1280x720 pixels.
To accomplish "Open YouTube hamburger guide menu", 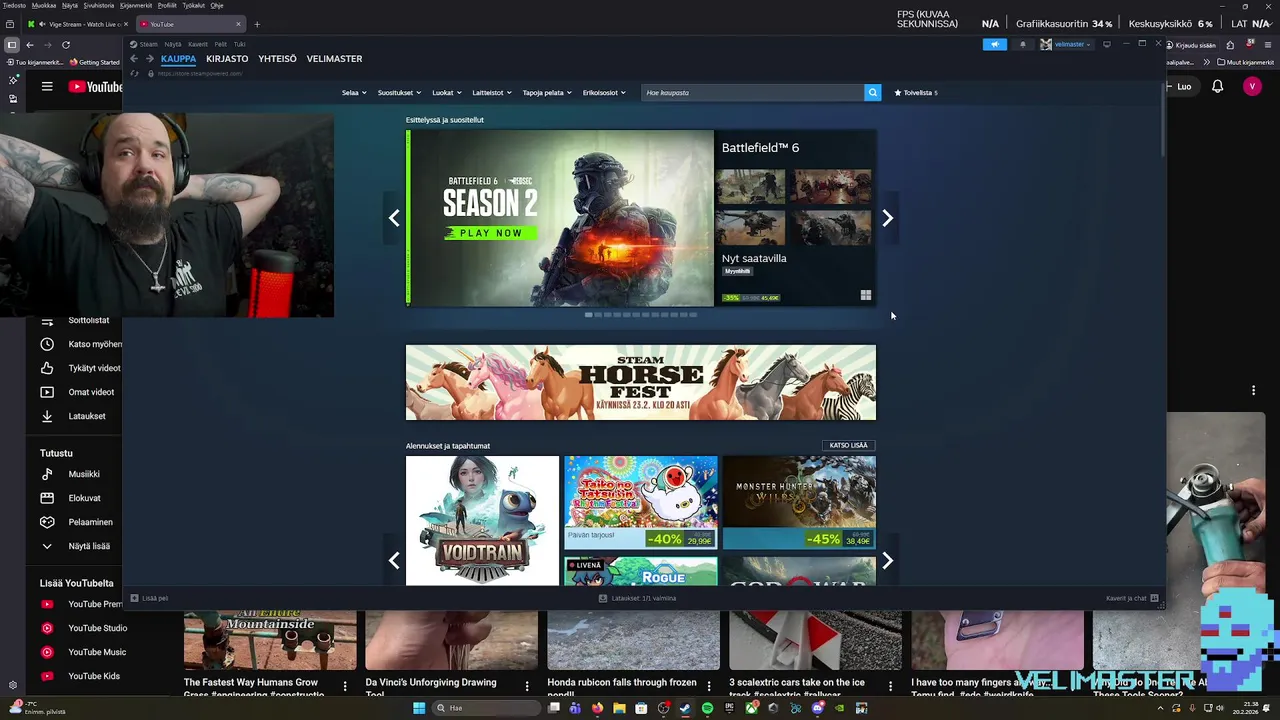I will [47, 87].
